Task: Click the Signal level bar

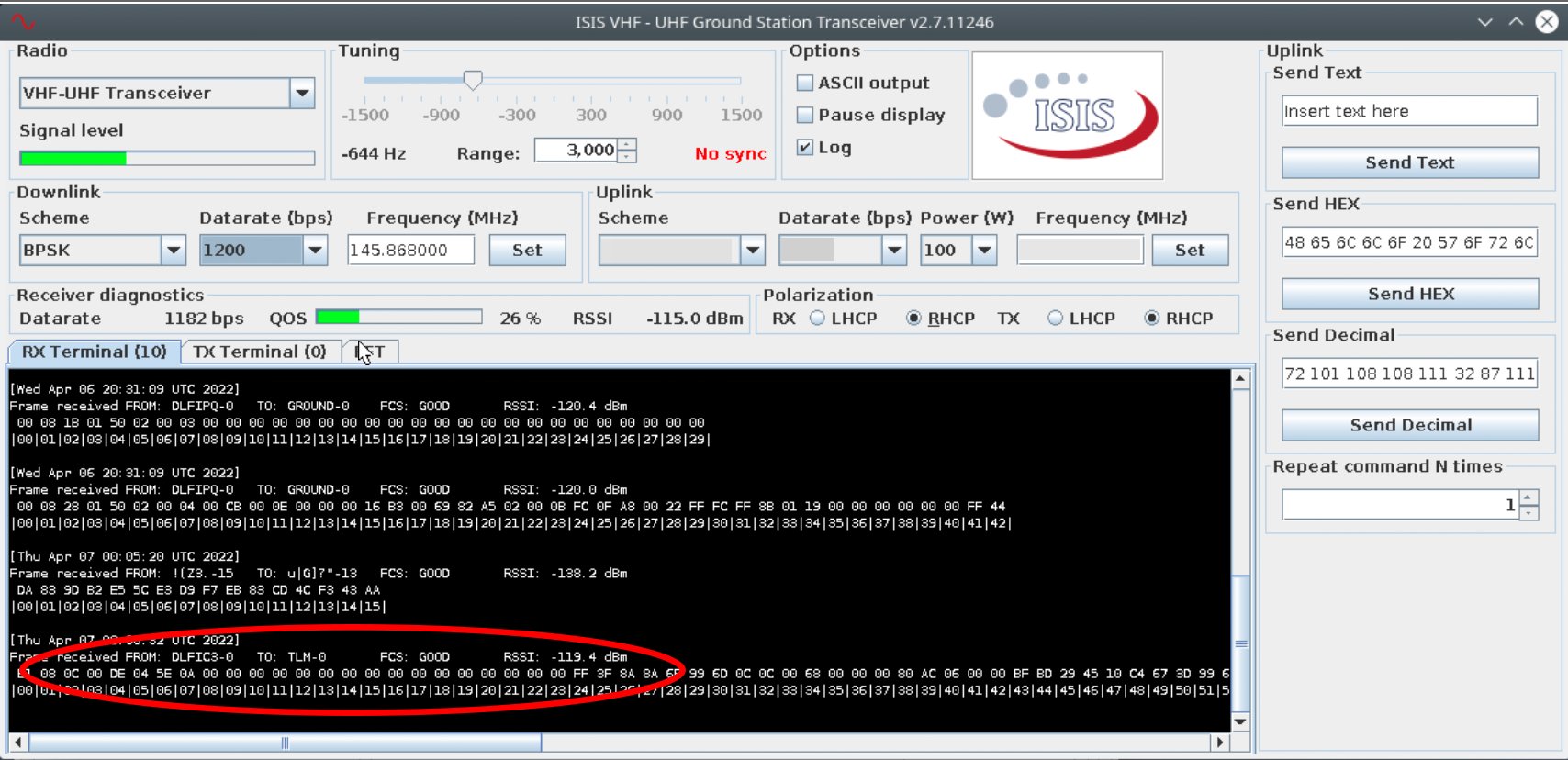Action: [167, 158]
